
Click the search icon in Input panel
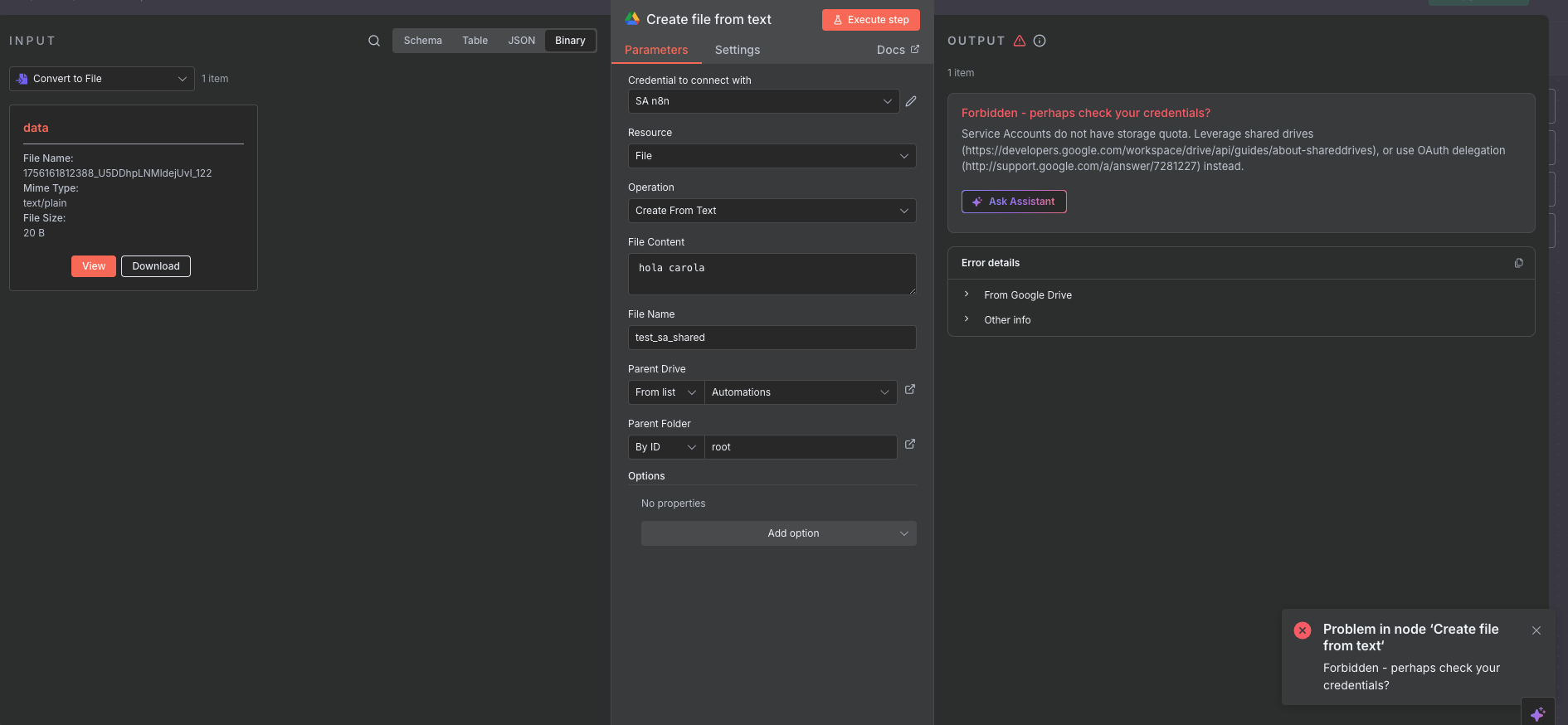(x=374, y=41)
